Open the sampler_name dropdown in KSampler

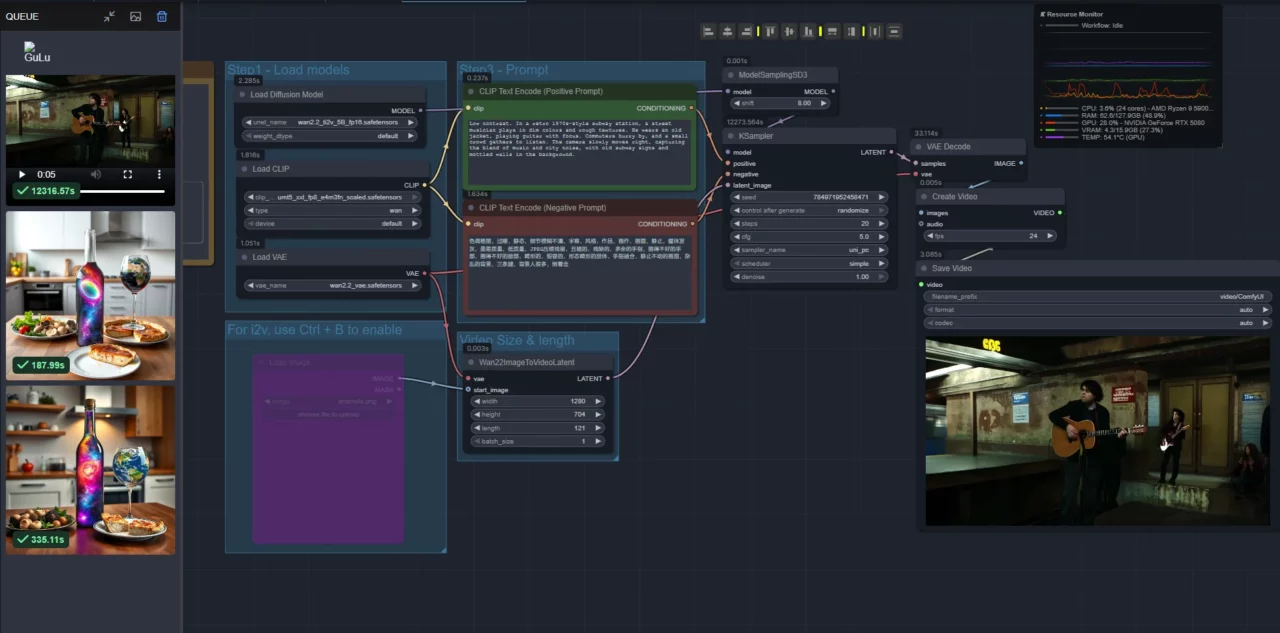[808, 250]
